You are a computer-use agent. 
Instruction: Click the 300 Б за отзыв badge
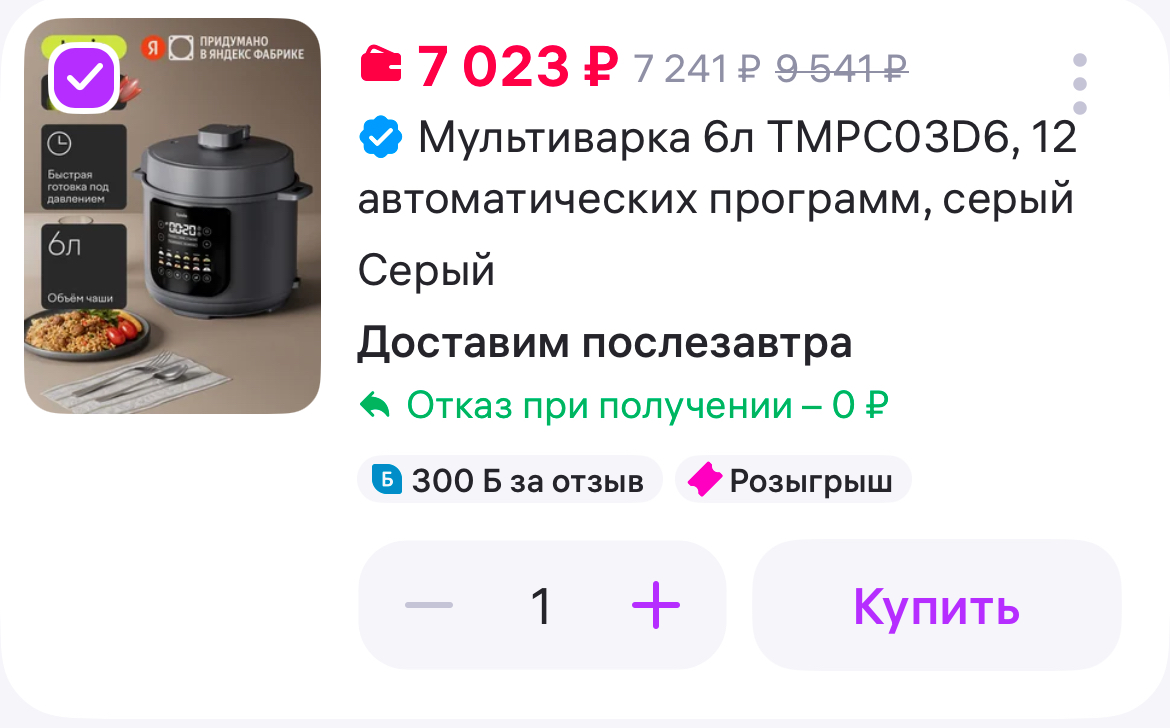point(510,480)
